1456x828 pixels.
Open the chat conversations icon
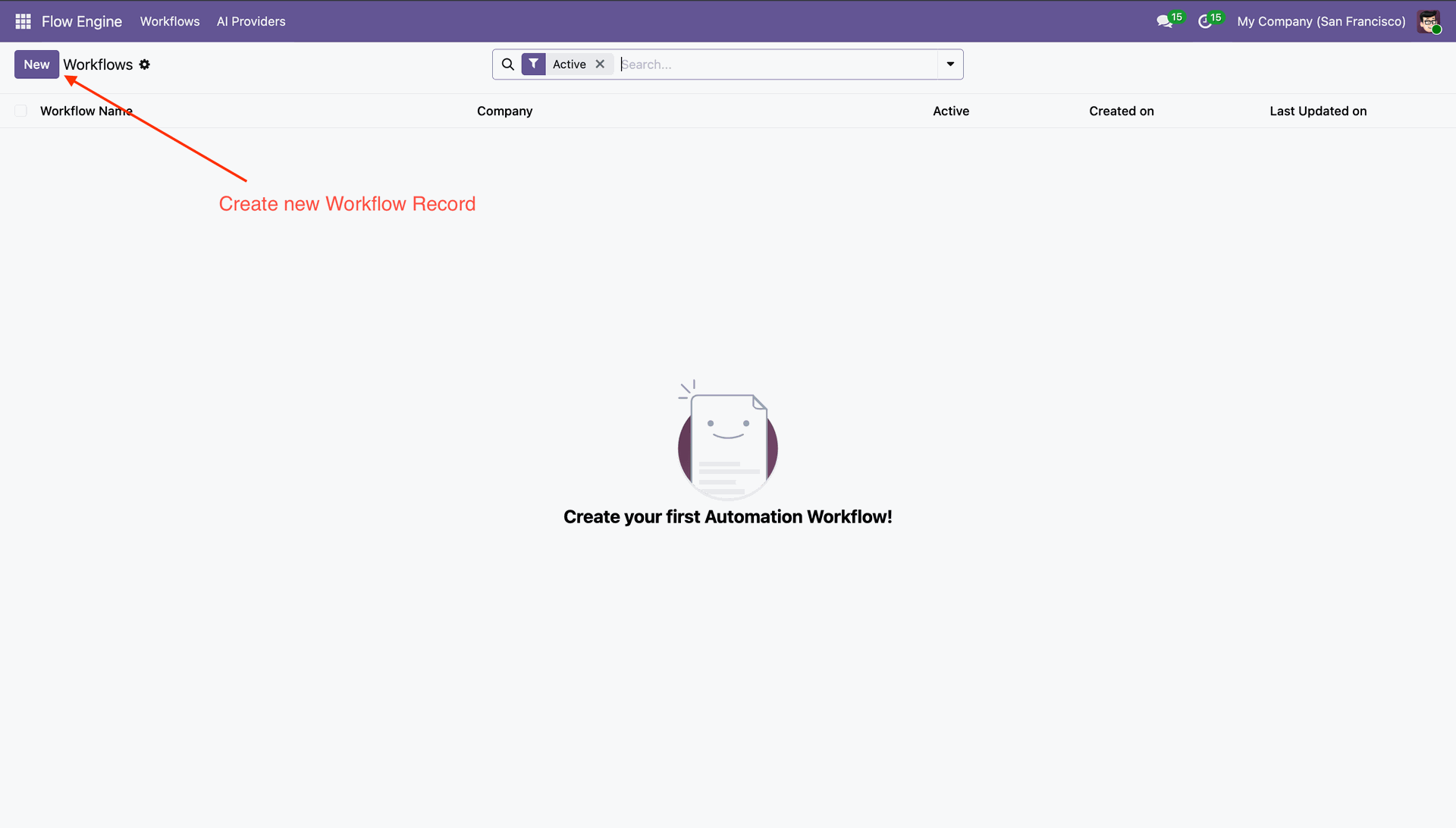[1165, 21]
